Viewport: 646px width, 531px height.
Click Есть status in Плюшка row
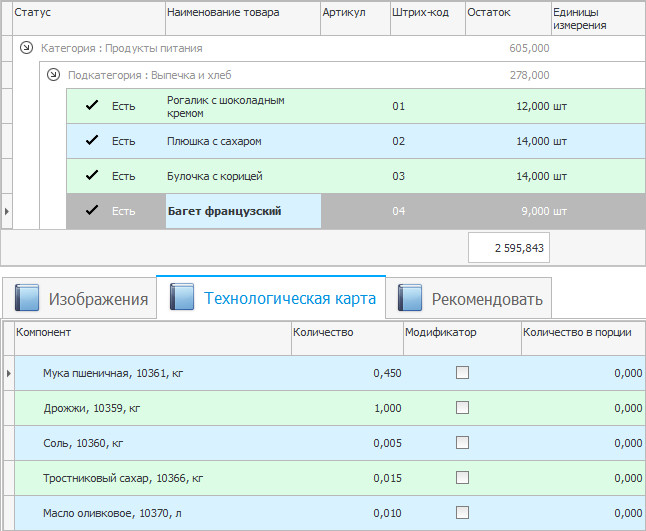click(124, 141)
